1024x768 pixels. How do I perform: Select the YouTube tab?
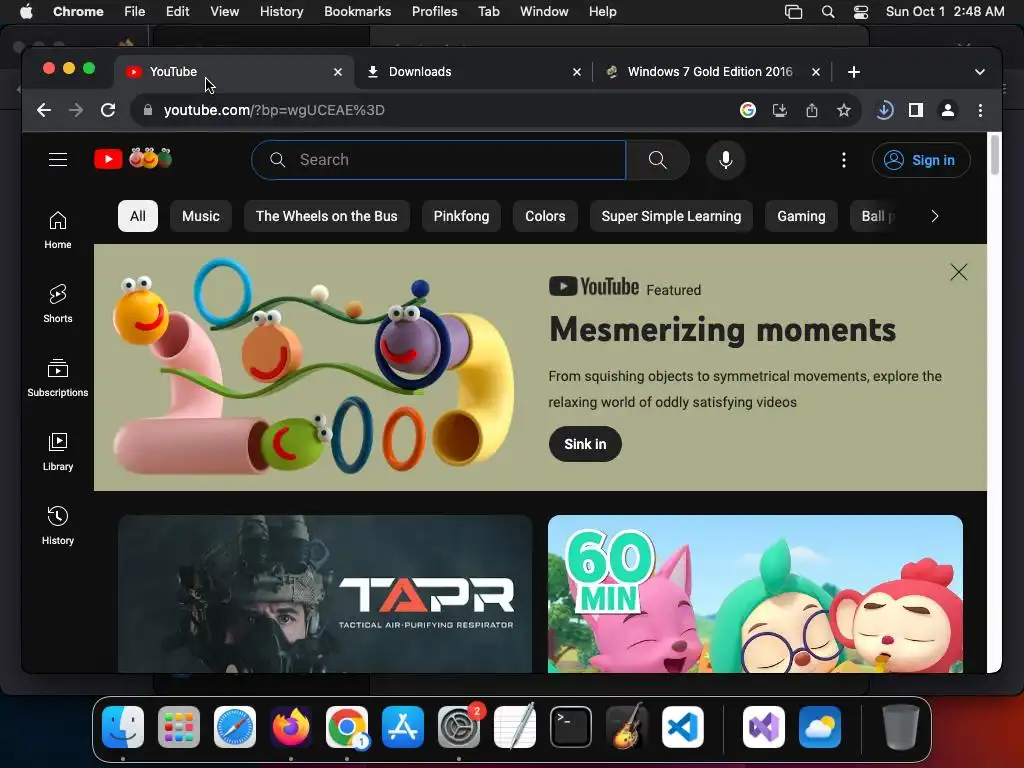[234, 72]
